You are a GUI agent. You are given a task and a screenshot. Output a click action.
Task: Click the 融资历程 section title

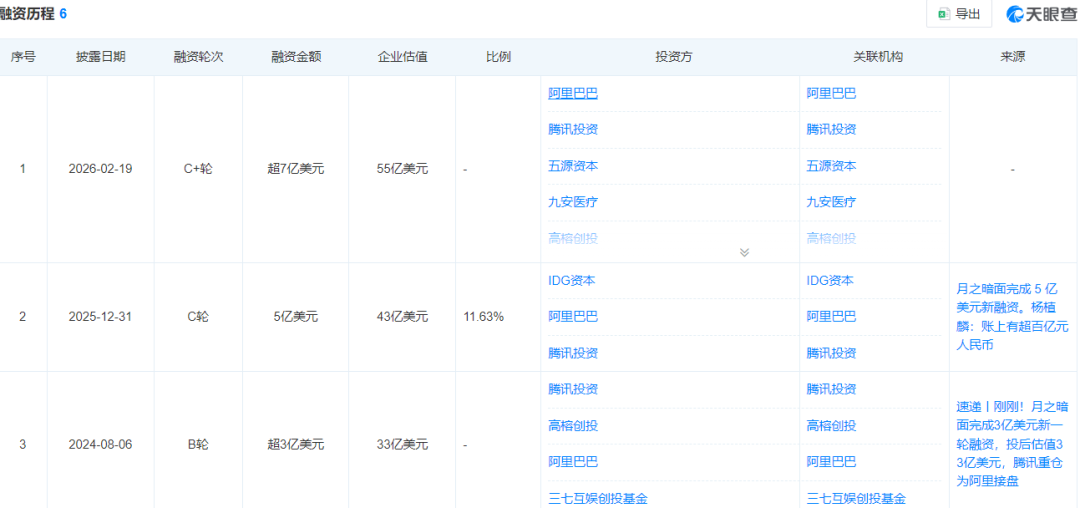click(x=28, y=13)
